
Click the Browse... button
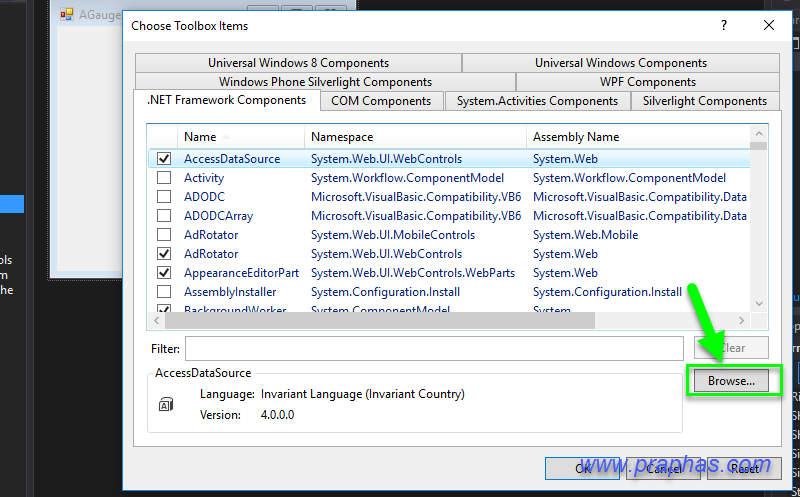731,381
